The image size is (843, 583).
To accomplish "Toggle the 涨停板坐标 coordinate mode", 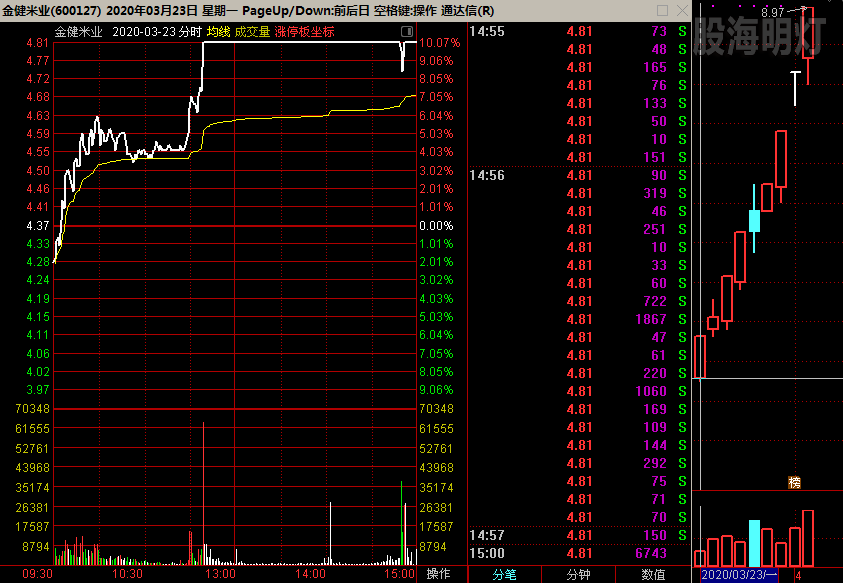I will pos(304,32).
